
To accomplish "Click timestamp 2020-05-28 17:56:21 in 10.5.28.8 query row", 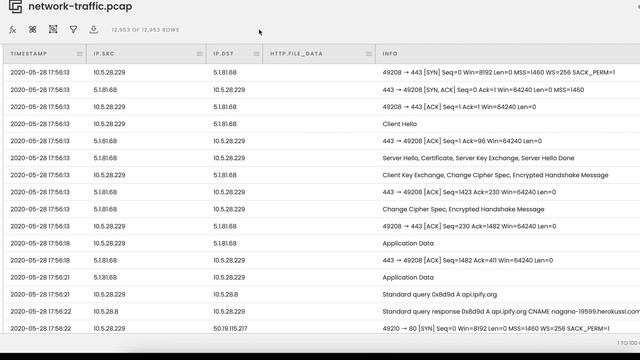I will coord(40,295).
